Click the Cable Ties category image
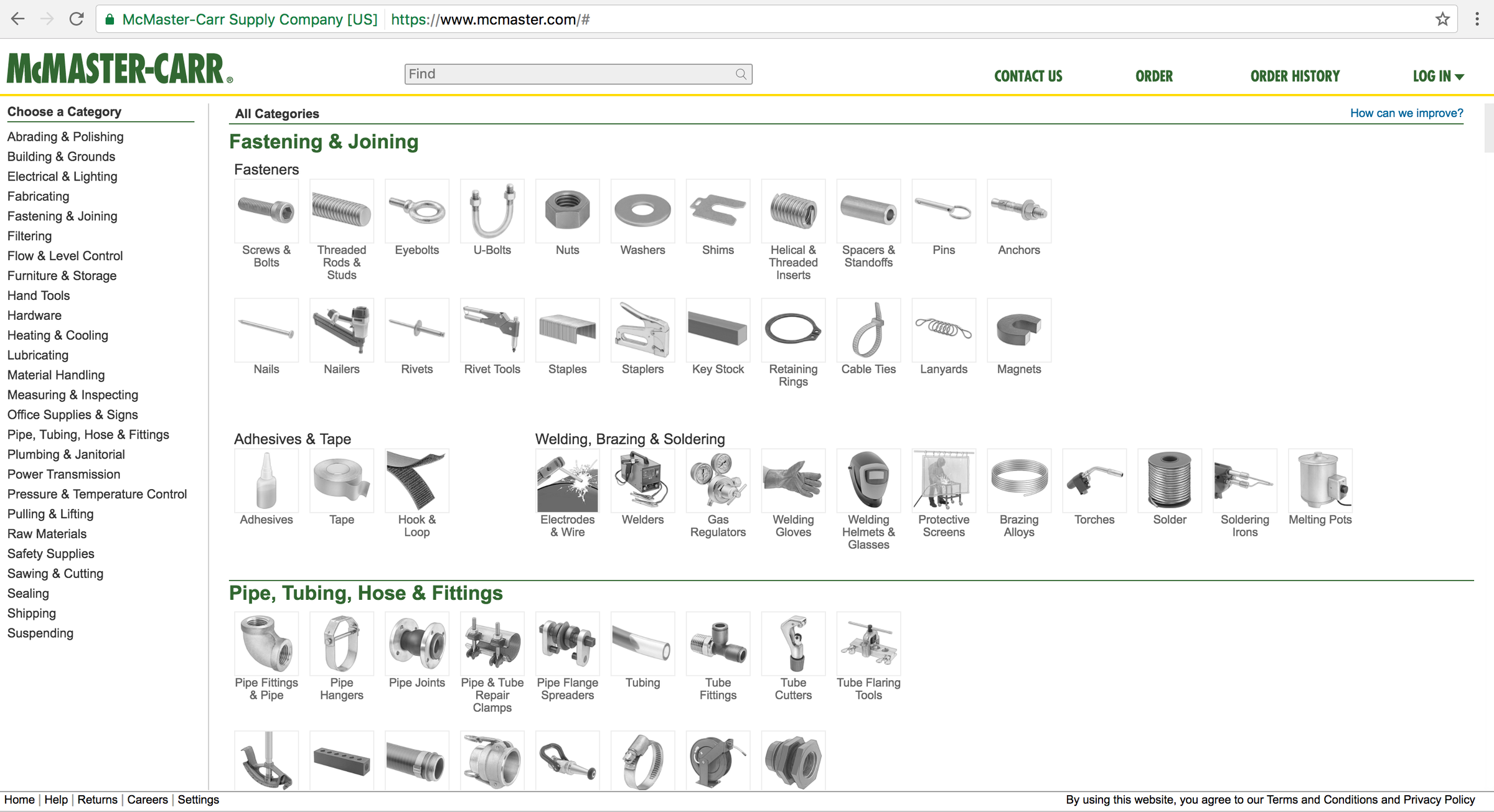This screenshot has height=812, width=1494. [x=868, y=330]
